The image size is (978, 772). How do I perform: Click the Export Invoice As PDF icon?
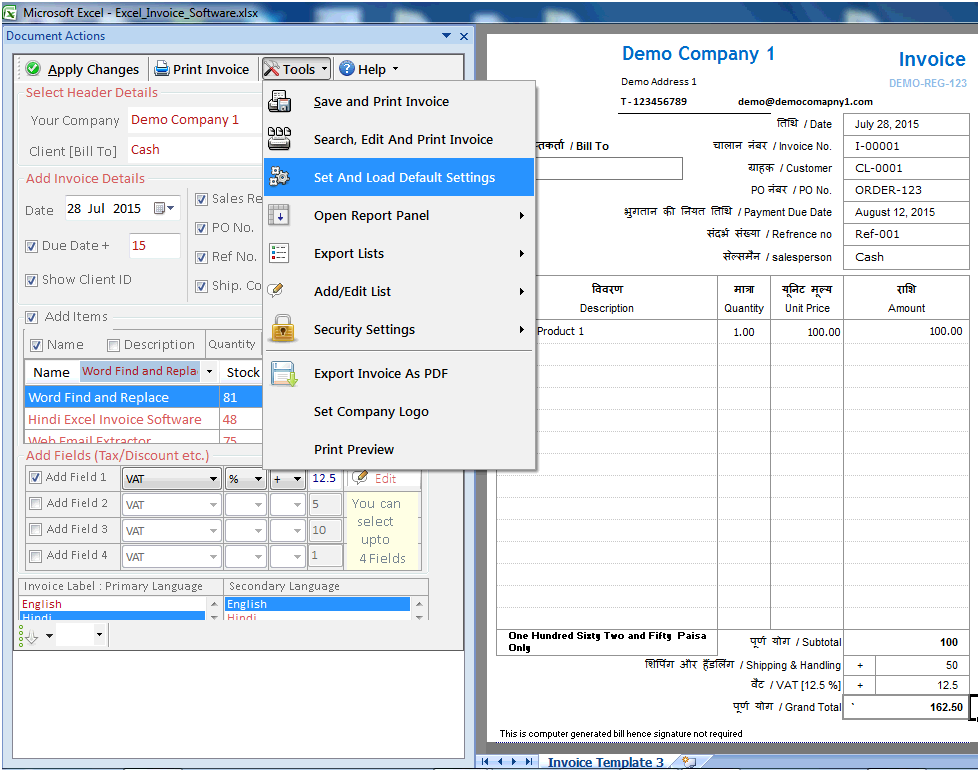284,374
